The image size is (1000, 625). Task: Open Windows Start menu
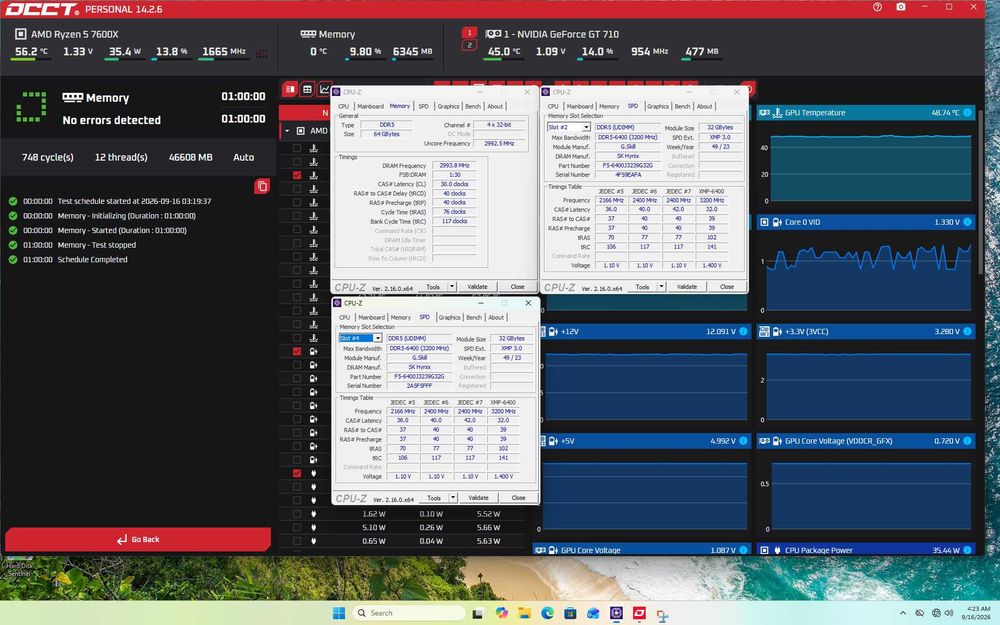pos(339,613)
